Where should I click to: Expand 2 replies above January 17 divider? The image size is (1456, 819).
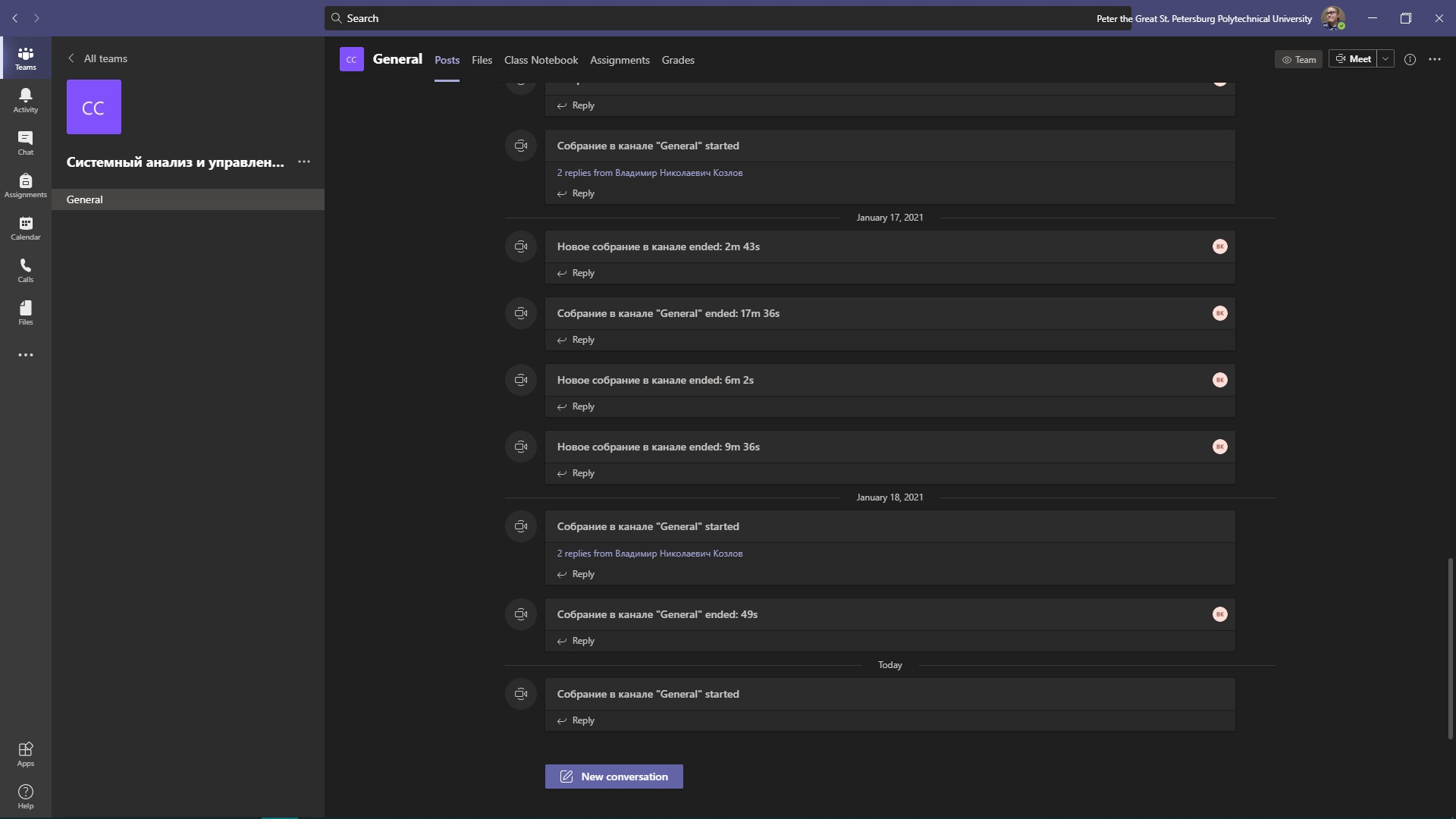click(649, 173)
